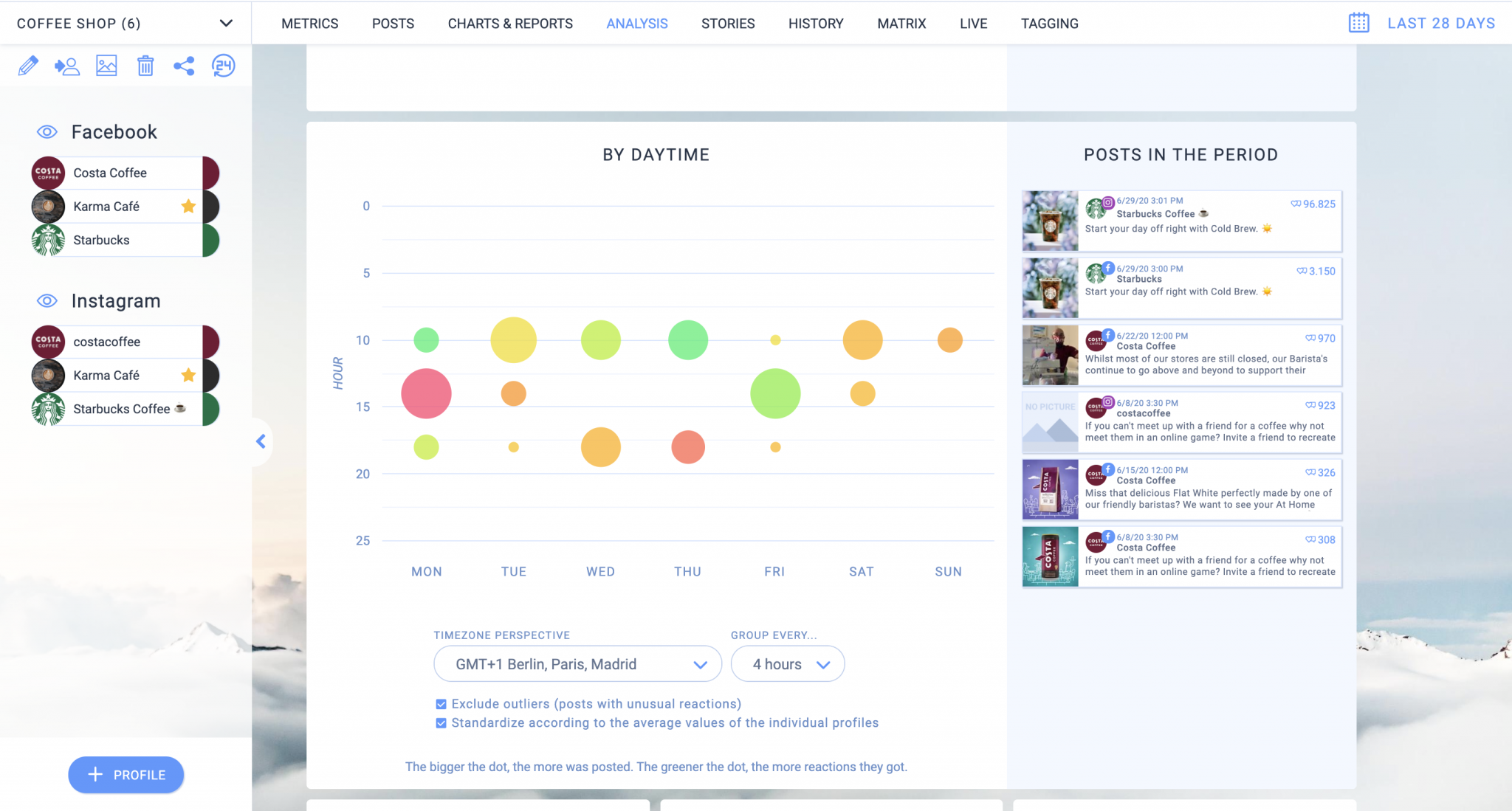Select the edit pencil icon
The image size is (1512, 811).
(x=28, y=66)
